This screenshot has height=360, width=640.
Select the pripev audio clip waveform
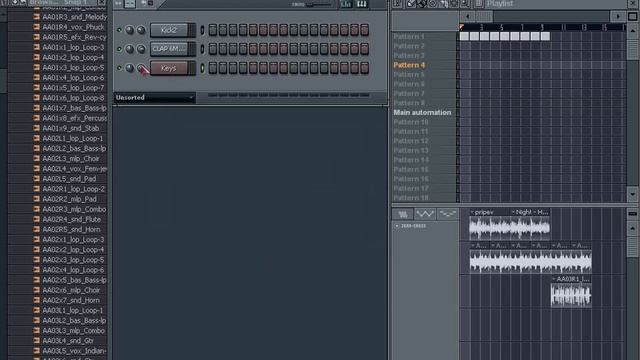(x=489, y=228)
